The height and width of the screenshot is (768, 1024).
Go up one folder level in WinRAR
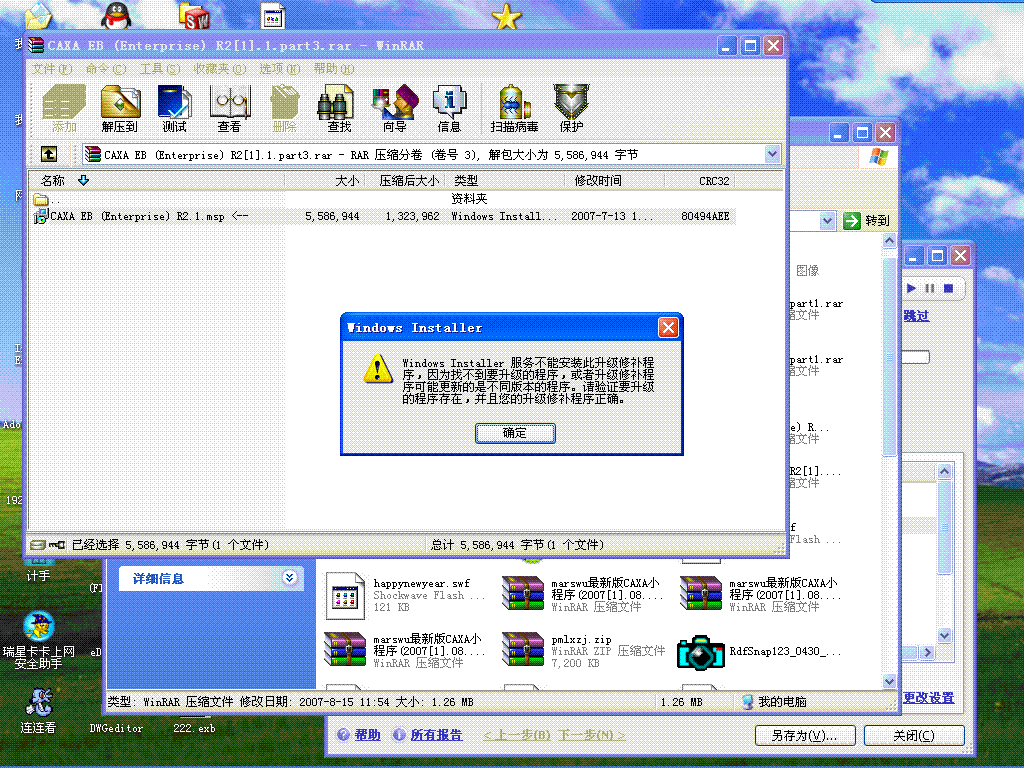coord(49,154)
